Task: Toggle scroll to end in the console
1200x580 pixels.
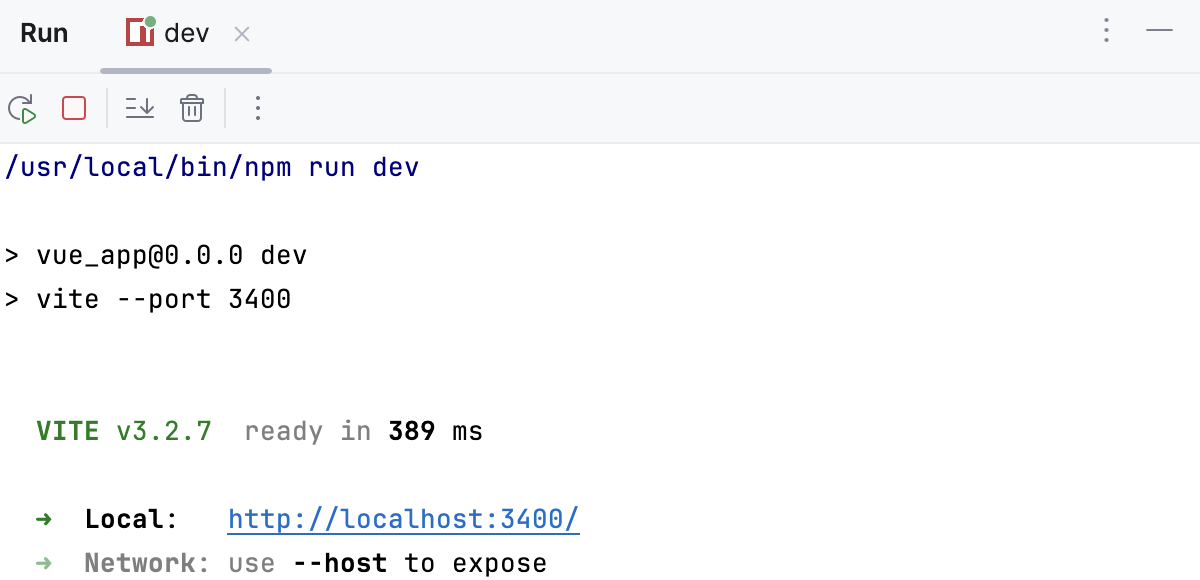Action: pyautogui.click(x=139, y=108)
